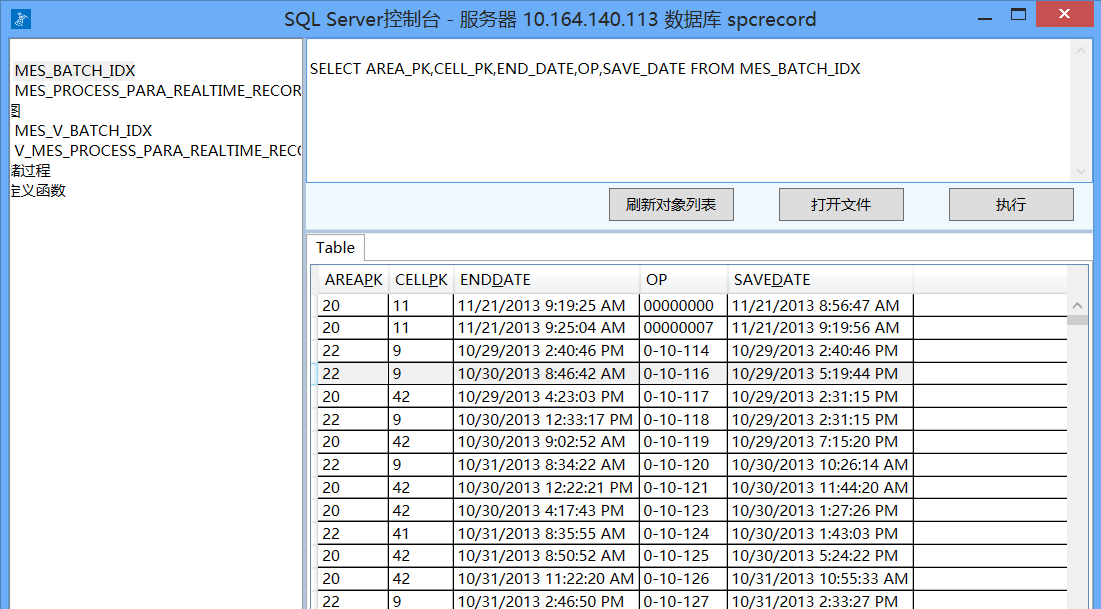
Task: Click the SQL editor scroll-up arrow
Action: tap(1081, 51)
